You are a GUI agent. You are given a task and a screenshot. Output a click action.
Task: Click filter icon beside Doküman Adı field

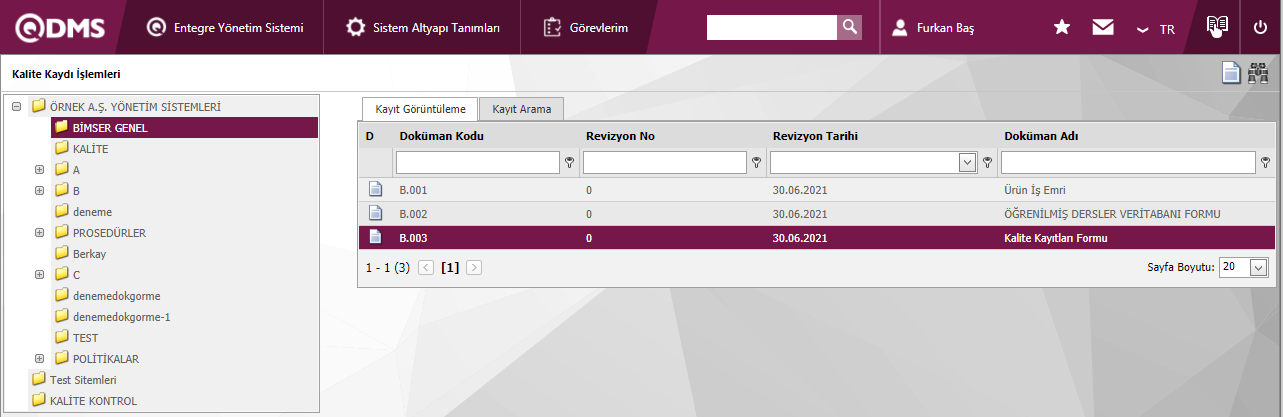[1266, 163]
